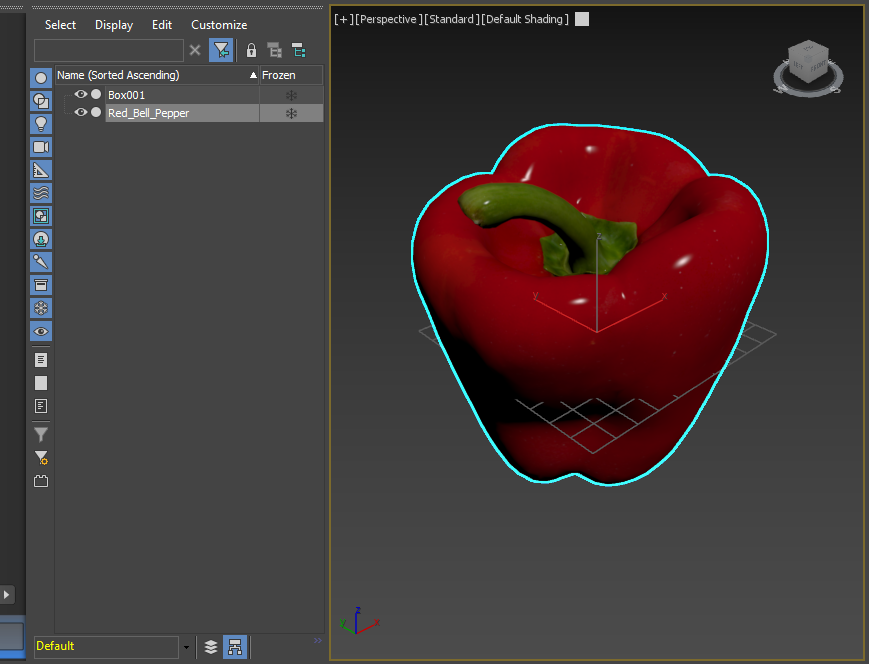869x664 pixels.
Task: Toggle the space warps display filter
Action: point(41,193)
